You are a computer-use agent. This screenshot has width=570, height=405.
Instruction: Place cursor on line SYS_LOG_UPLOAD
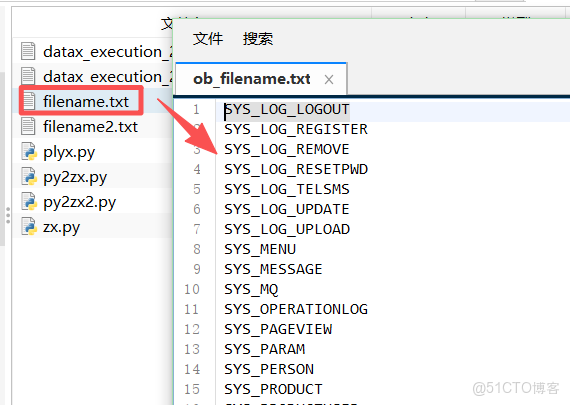[287, 229]
